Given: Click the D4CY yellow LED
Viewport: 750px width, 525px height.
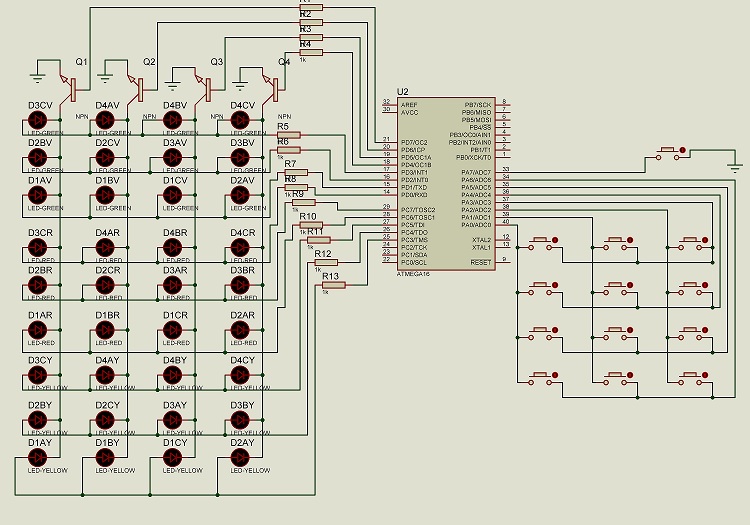Looking at the screenshot, I should pyautogui.click(x=240, y=375).
